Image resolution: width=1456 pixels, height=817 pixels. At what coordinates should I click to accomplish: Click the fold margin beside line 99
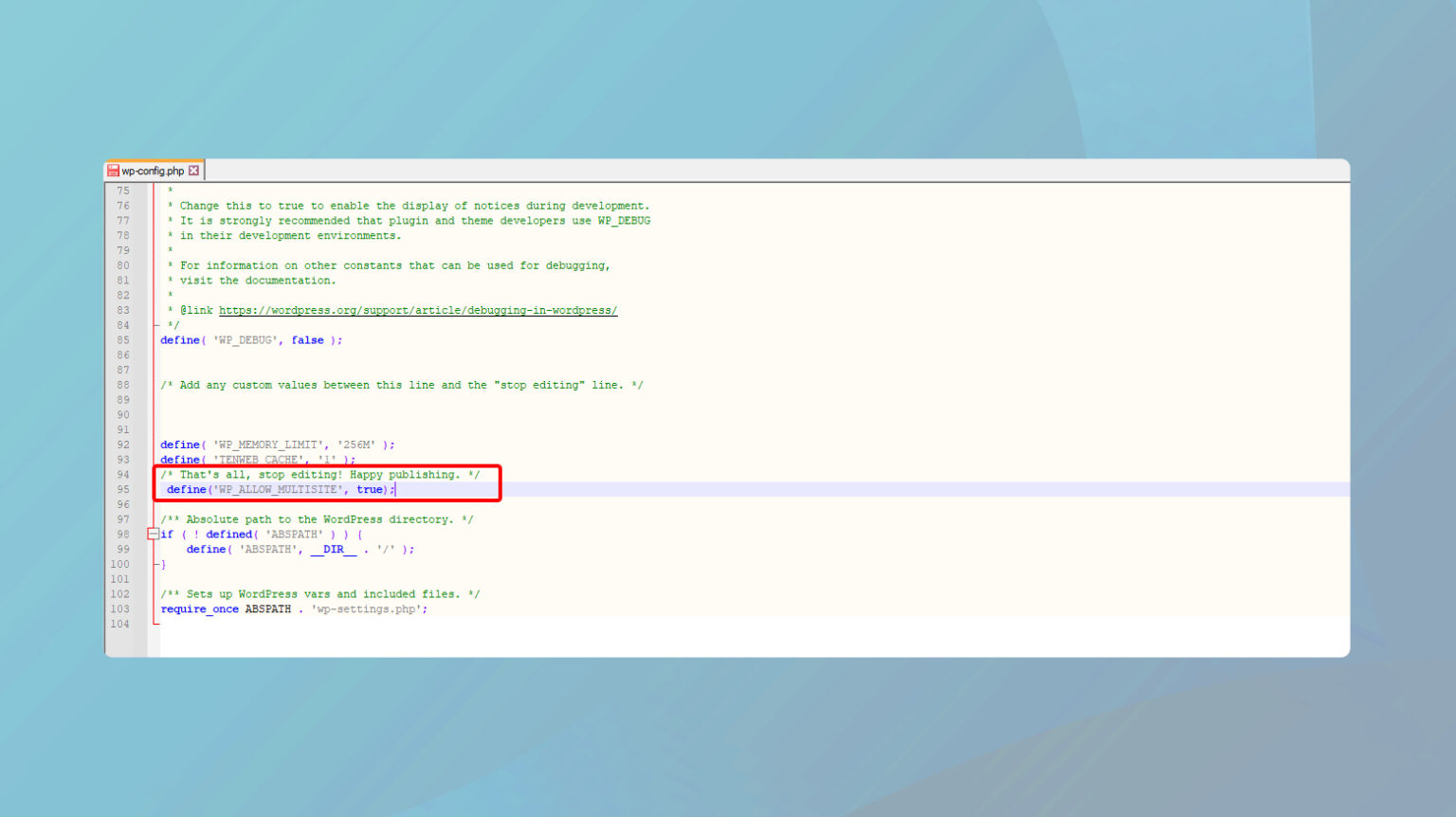coord(153,549)
